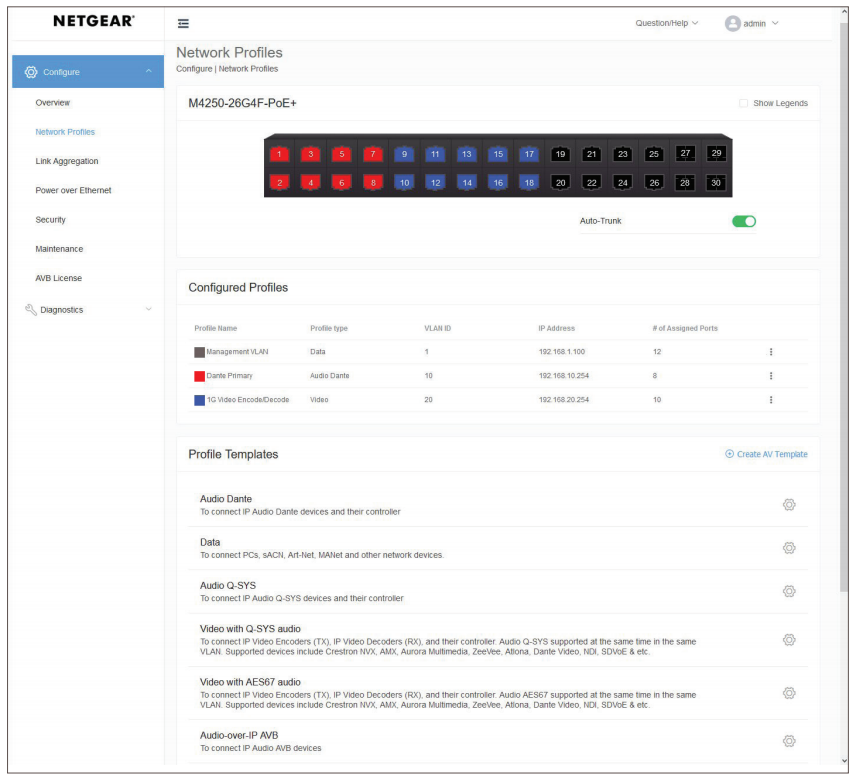Click the admin user avatar icon
This screenshot has width=856, height=780.
coord(732,23)
